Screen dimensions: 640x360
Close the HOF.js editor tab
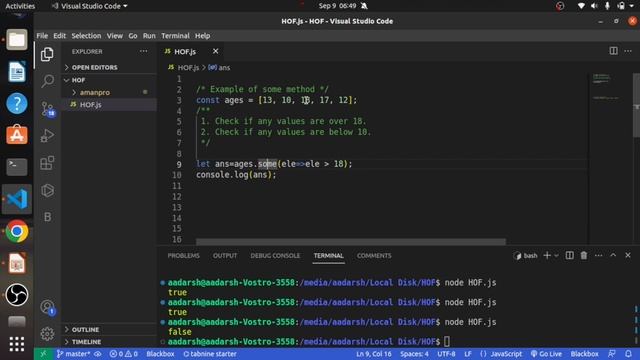[216, 51]
